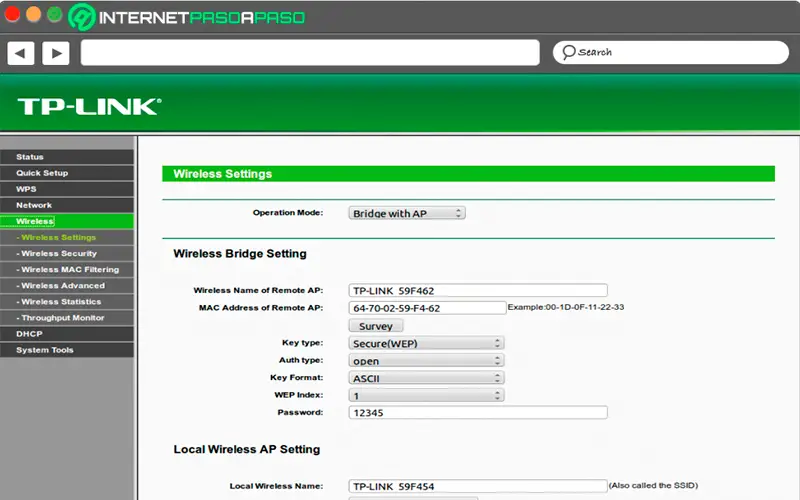
Task: Click the 'MAC Address of Remote AP:' label
Action: [x=261, y=308]
